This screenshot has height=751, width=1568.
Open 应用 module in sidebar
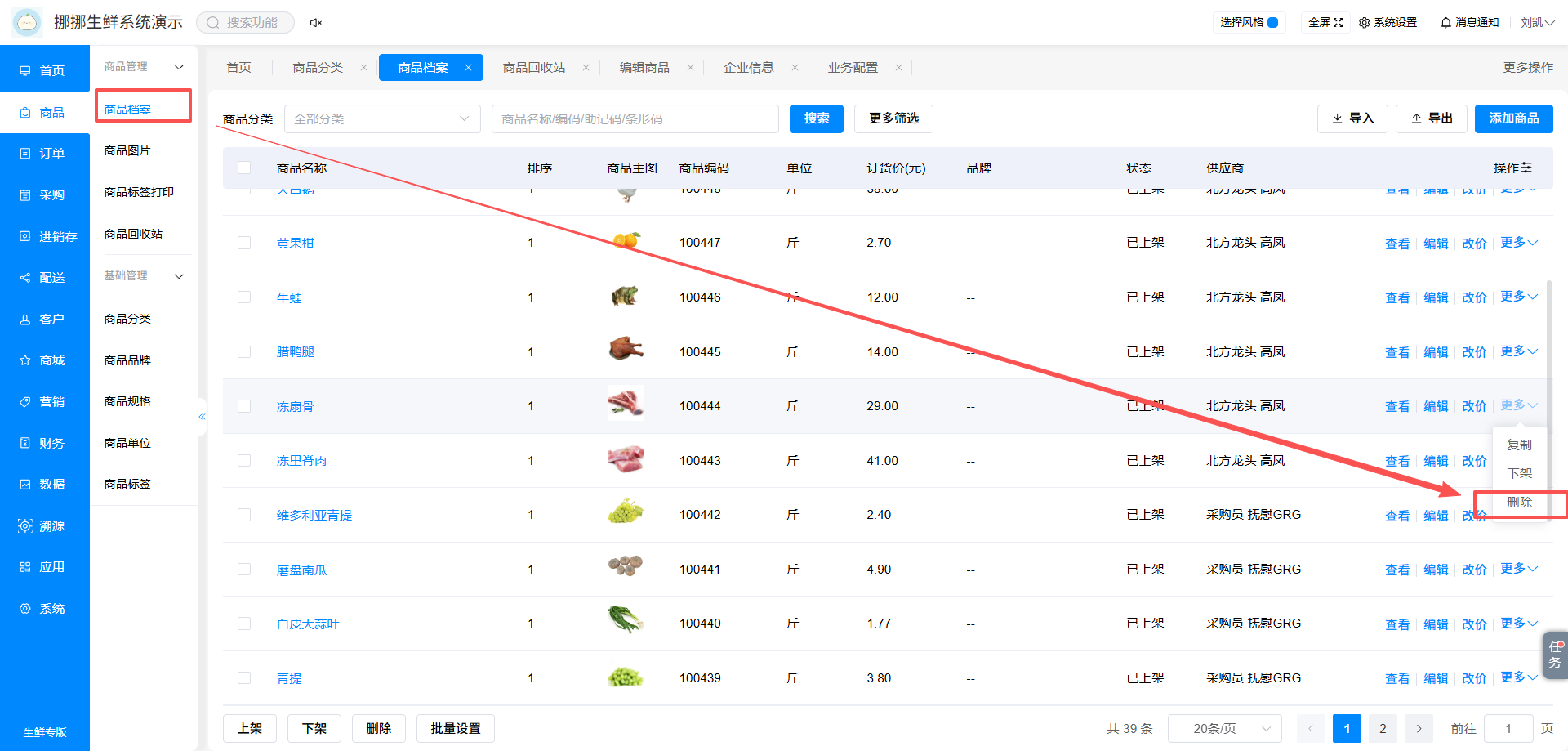pos(44,566)
